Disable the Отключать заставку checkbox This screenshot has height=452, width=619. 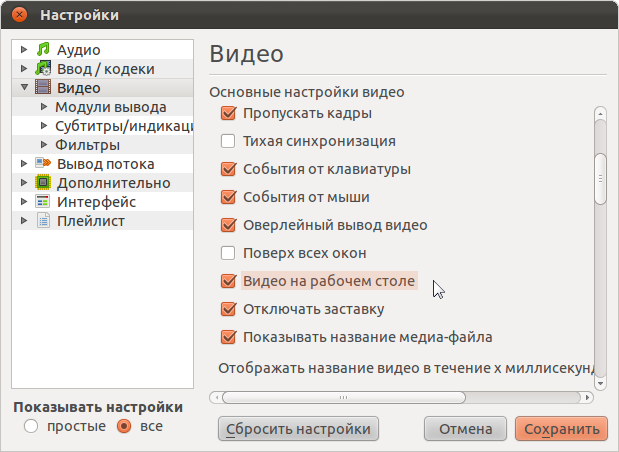click(228, 309)
